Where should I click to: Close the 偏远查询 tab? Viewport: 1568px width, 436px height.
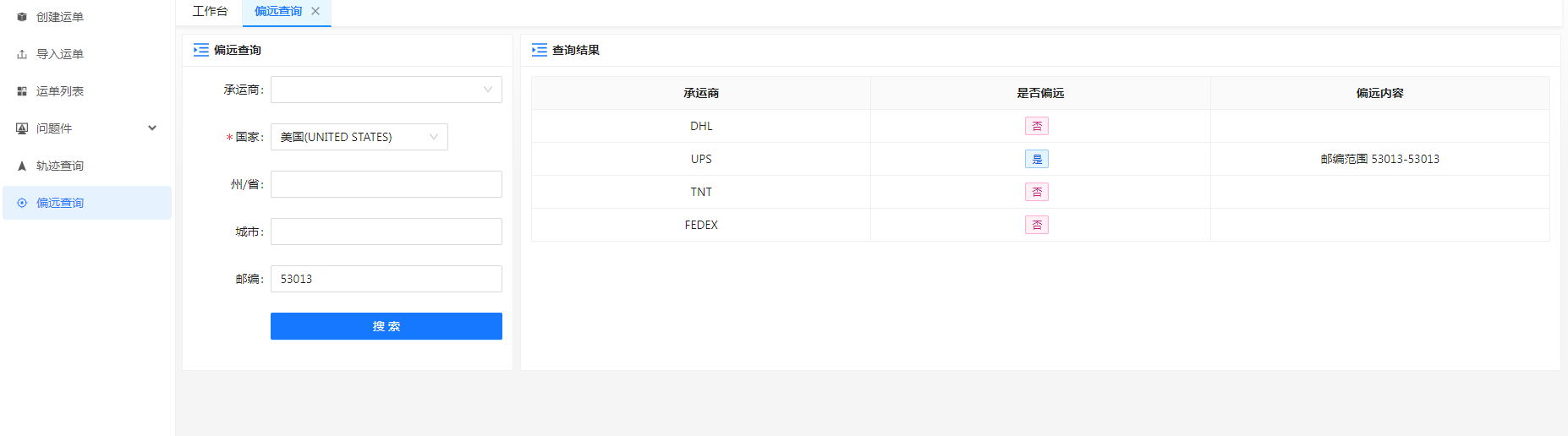coord(315,11)
